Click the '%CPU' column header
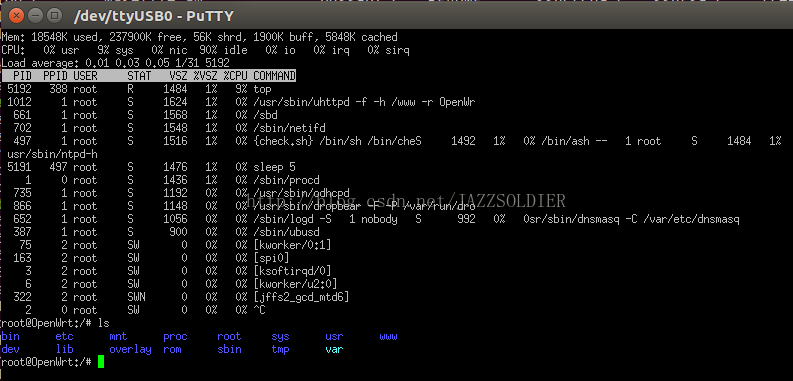The width and height of the screenshot is (793, 381). [236, 76]
